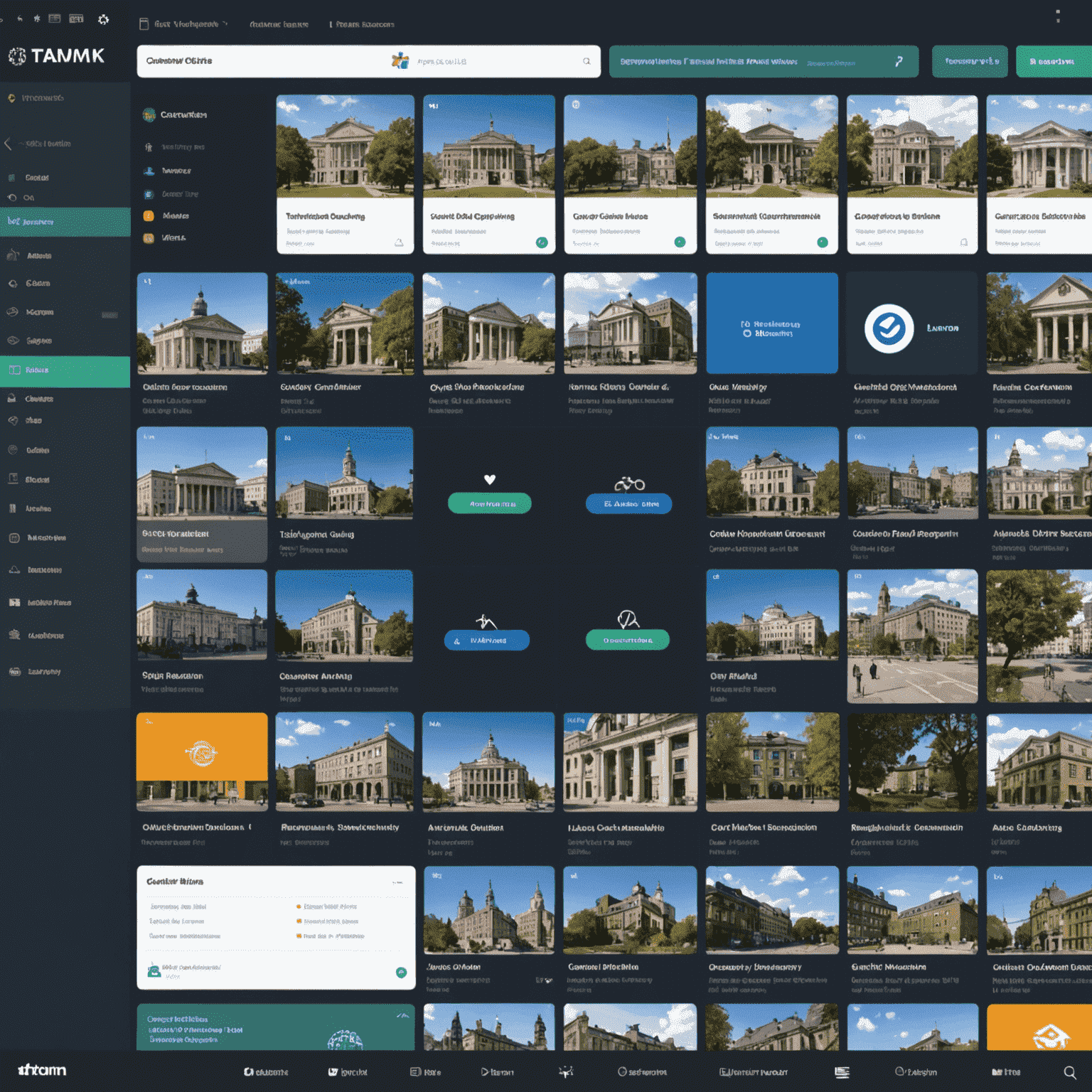
Task: Click the star icon in the top-left toolbar
Action: [x=37, y=19]
